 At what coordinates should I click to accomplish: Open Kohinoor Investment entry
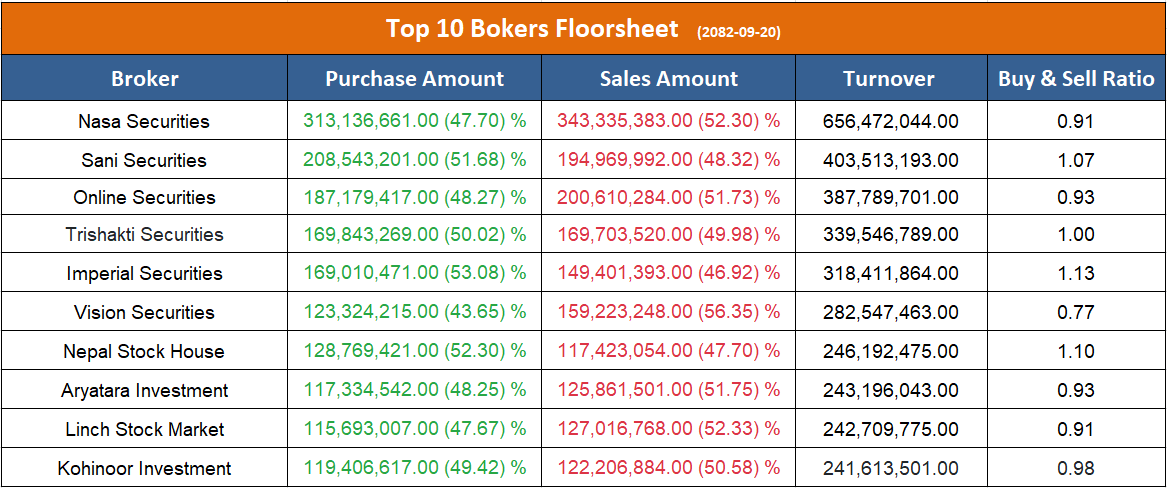[144, 468]
